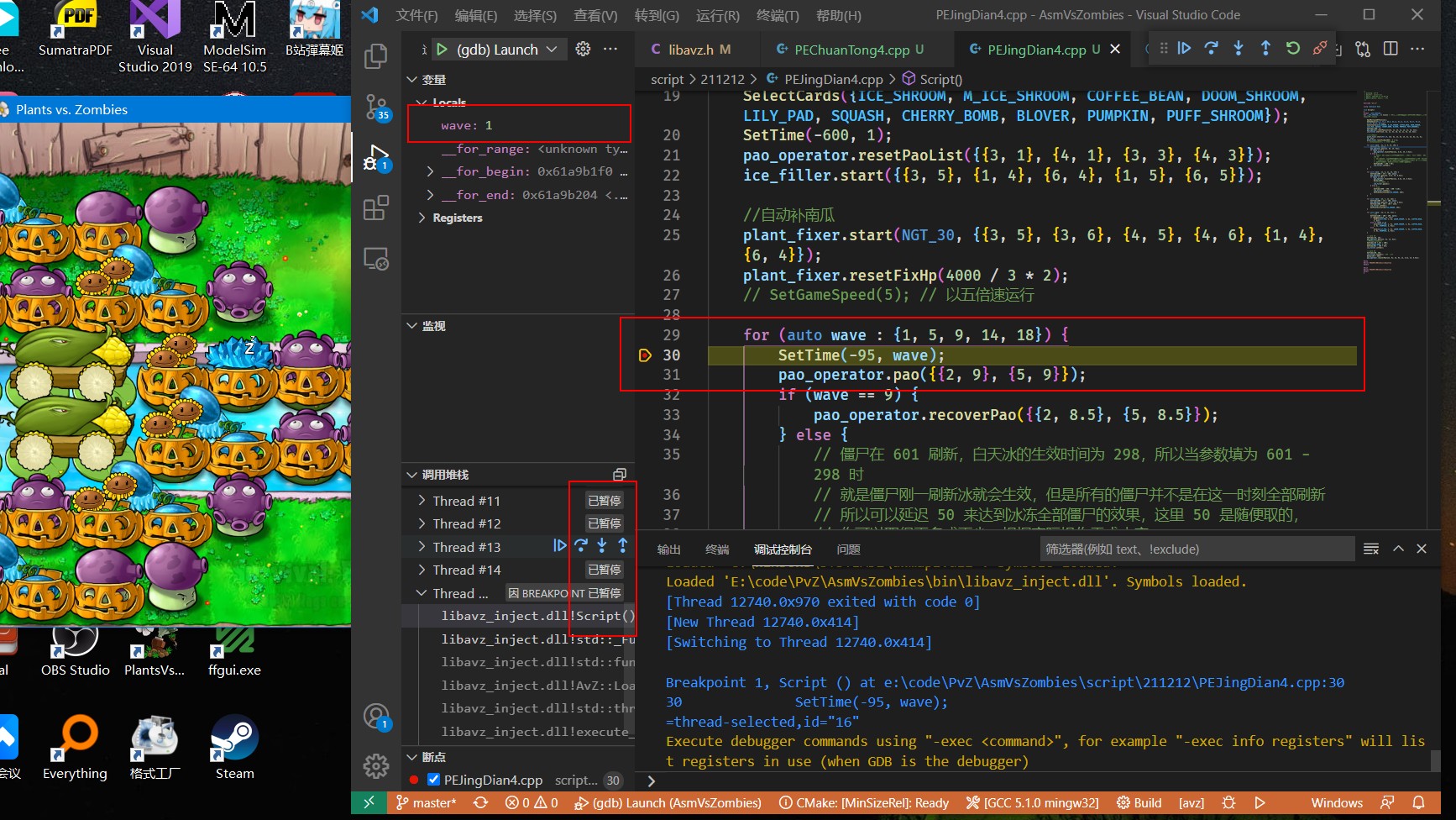Open Run view more actions ellipsis
The width and height of the screenshot is (1456, 820).
[x=610, y=49]
